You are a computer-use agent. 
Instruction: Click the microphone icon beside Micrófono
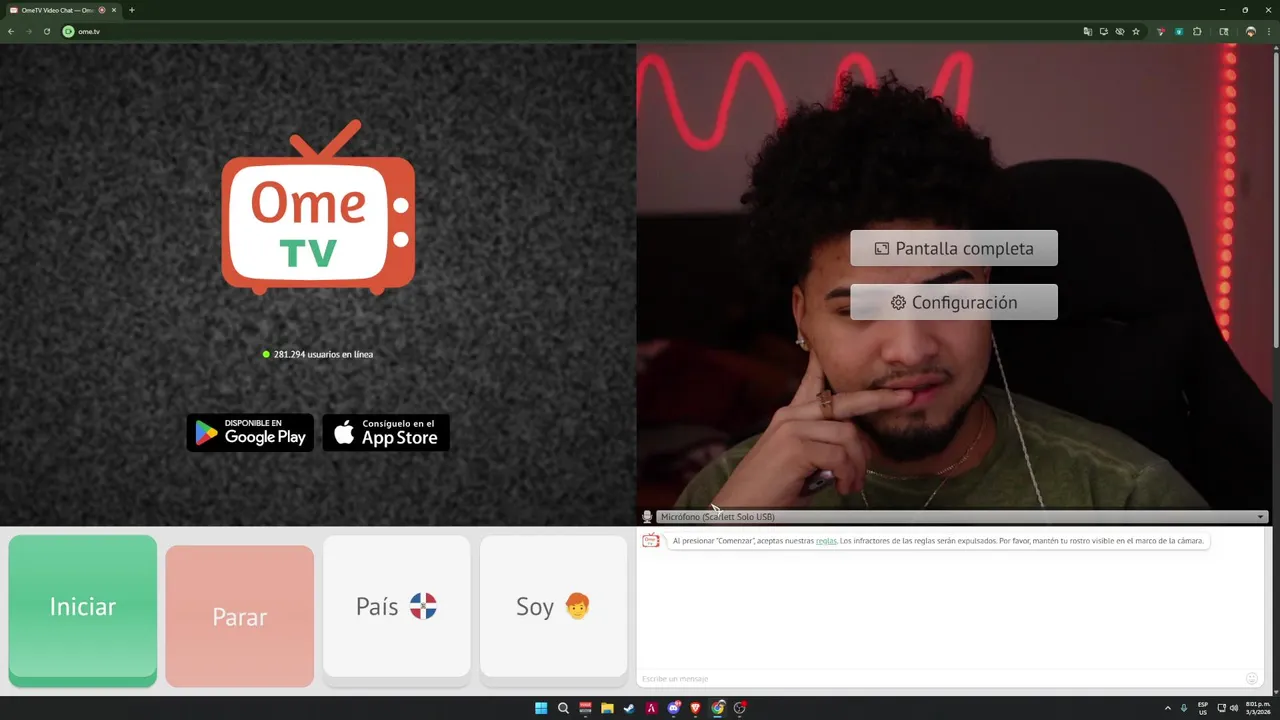point(647,517)
